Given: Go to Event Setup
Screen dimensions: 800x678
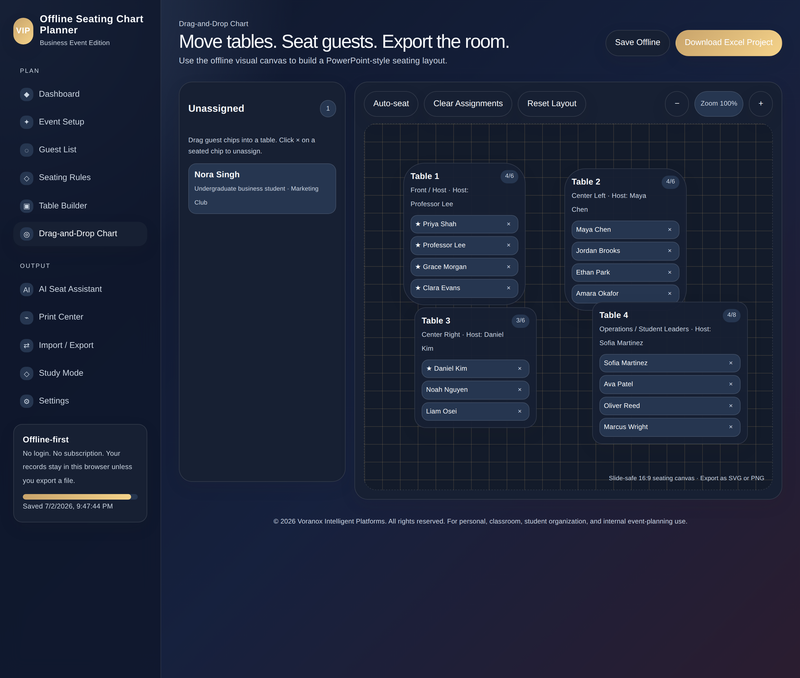Looking at the screenshot, I should click(x=80, y=122).
